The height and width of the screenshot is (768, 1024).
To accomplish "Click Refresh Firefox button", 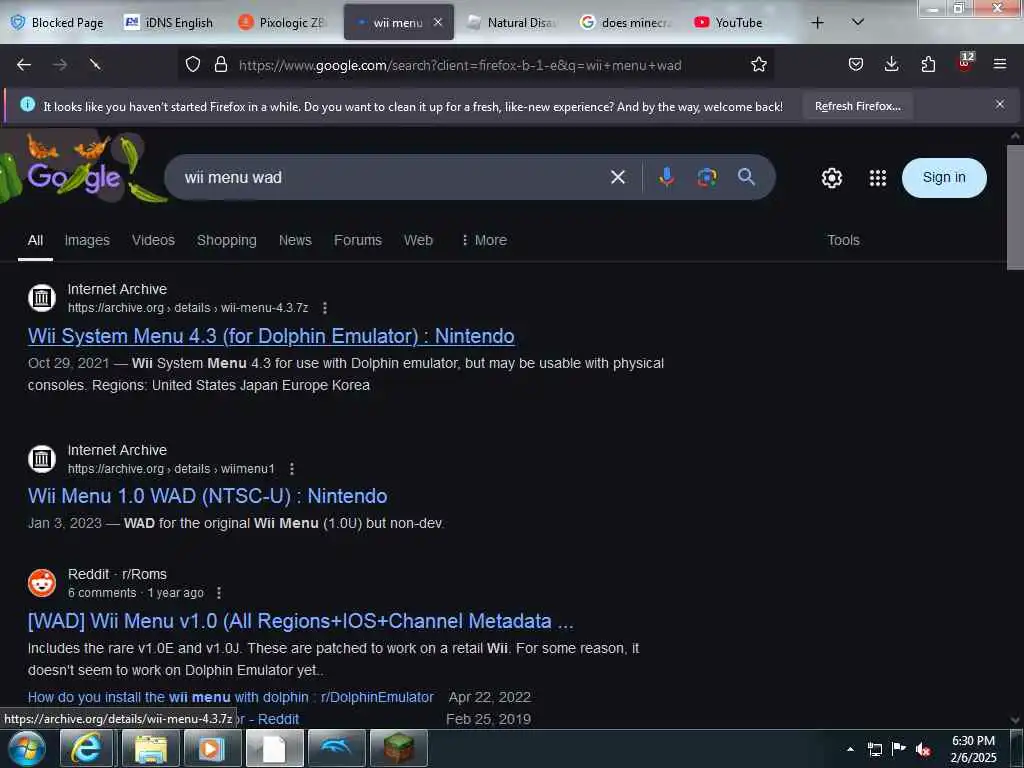I will (857, 106).
